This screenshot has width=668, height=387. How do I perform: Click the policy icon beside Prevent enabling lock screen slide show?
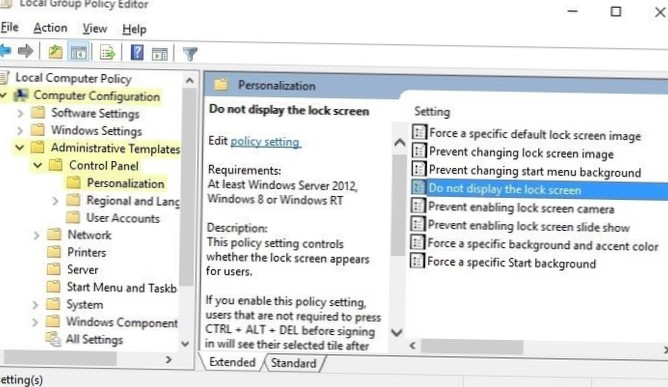(418, 224)
